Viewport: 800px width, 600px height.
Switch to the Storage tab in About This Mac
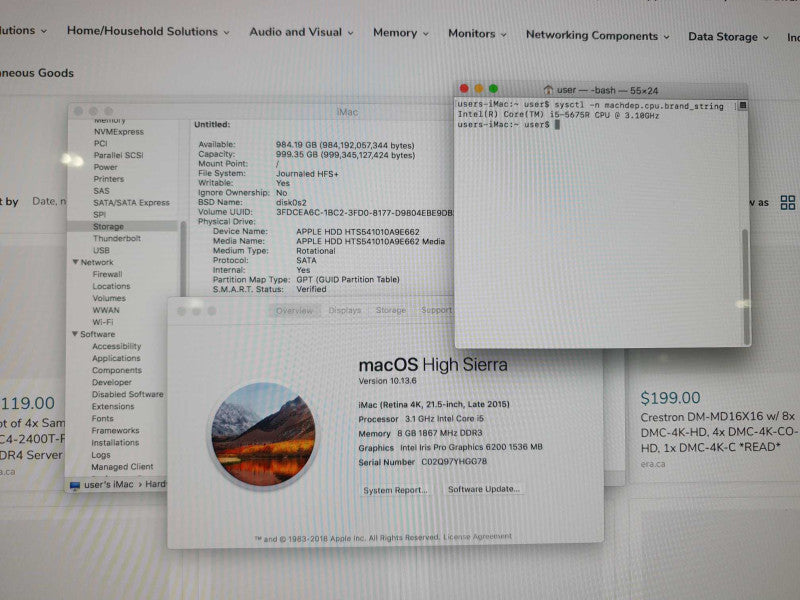[x=391, y=310]
